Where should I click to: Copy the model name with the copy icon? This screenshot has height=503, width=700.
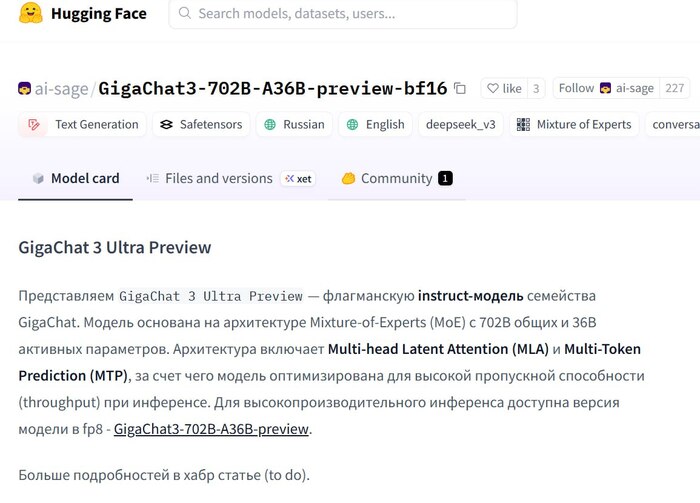(460, 88)
